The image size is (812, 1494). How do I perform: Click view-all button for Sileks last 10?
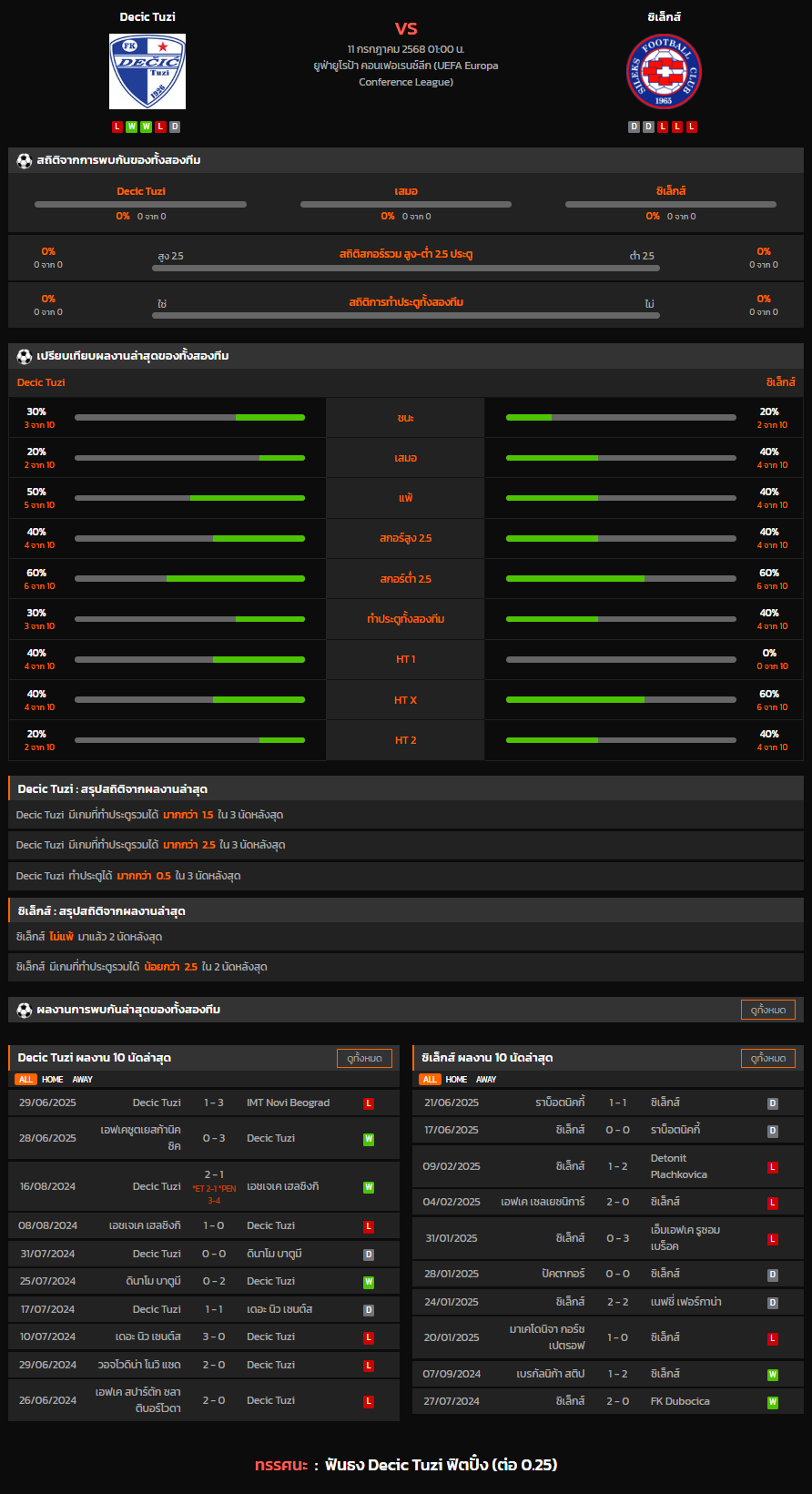768,1058
